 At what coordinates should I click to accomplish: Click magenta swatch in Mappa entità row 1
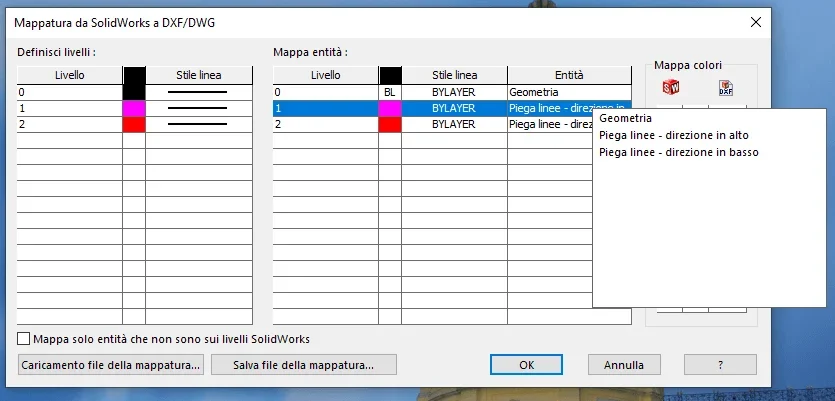coord(390,108)
